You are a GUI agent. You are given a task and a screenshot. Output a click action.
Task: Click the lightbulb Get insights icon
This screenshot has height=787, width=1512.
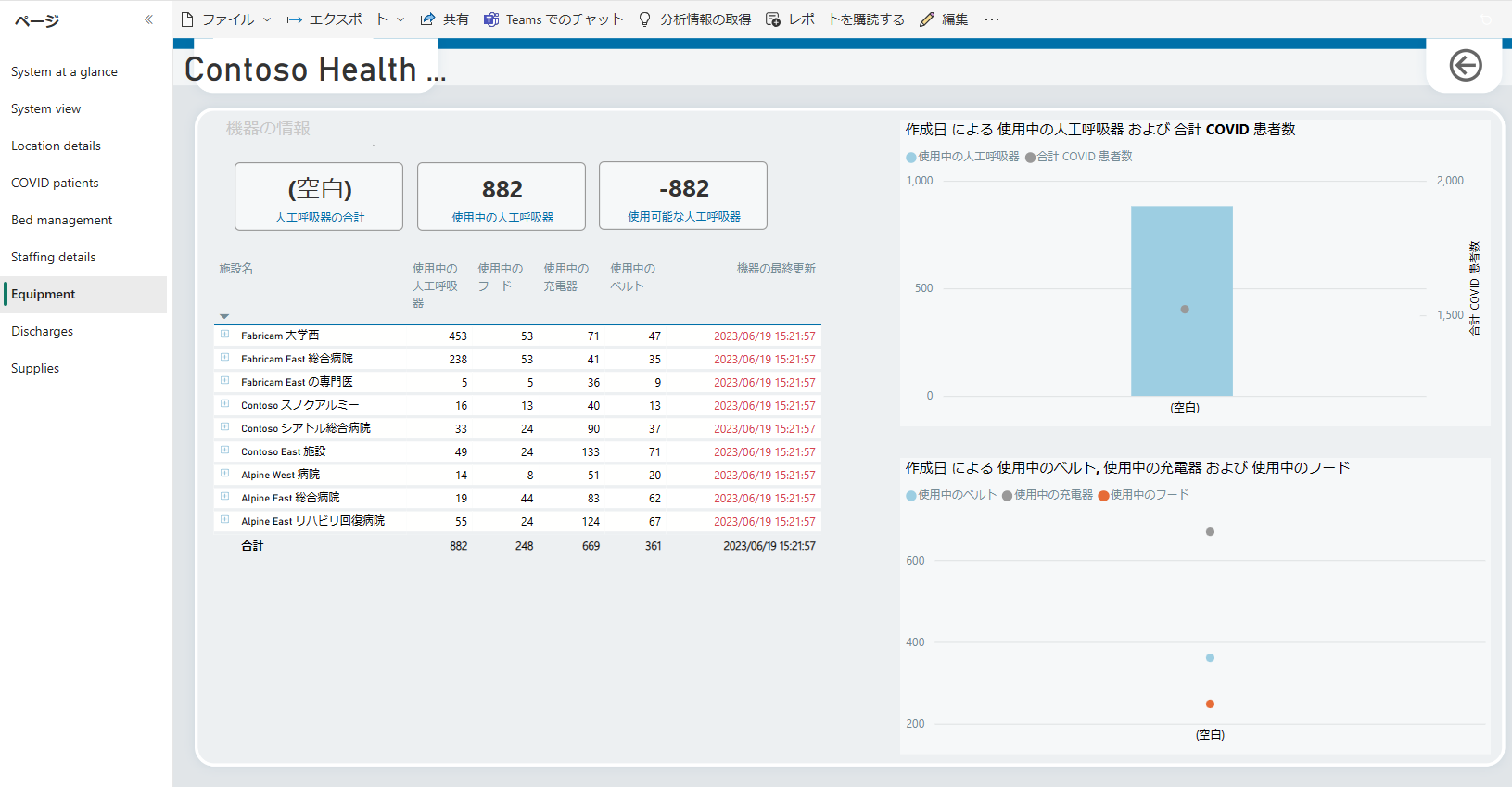(645, 19)
